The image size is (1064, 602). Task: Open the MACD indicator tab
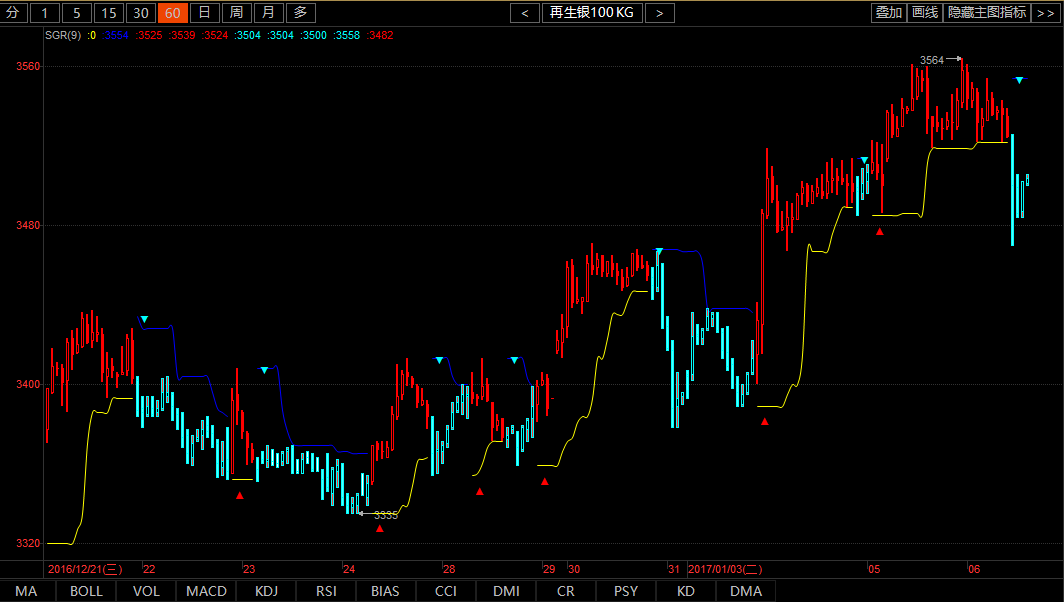(x=206, y=591)
